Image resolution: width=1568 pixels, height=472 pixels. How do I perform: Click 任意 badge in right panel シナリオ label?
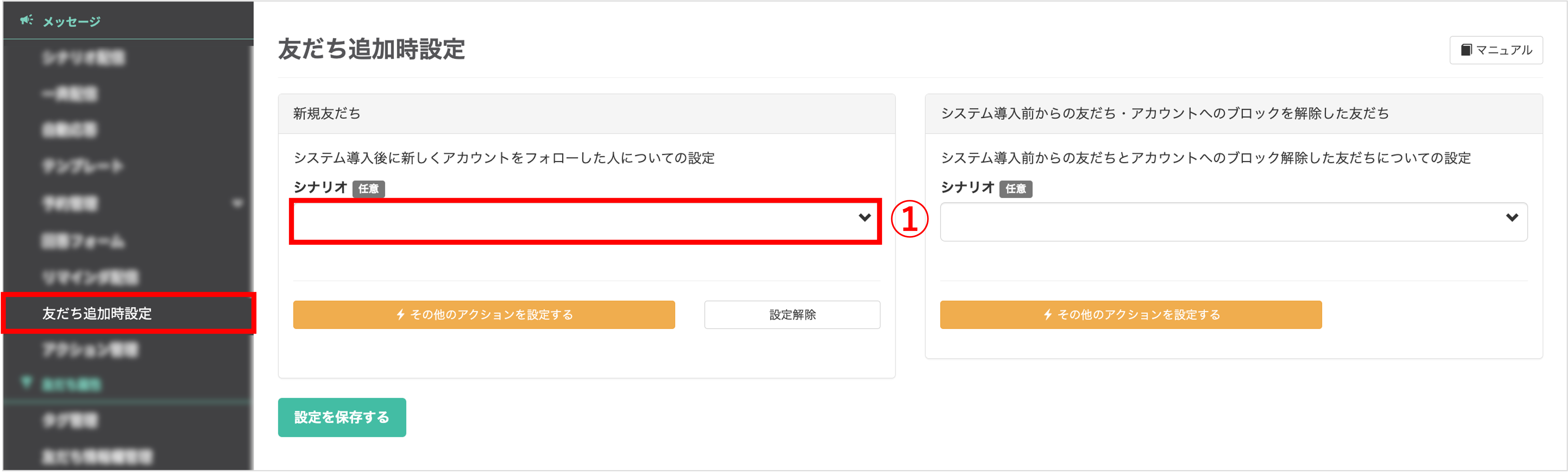[1015, 189]
